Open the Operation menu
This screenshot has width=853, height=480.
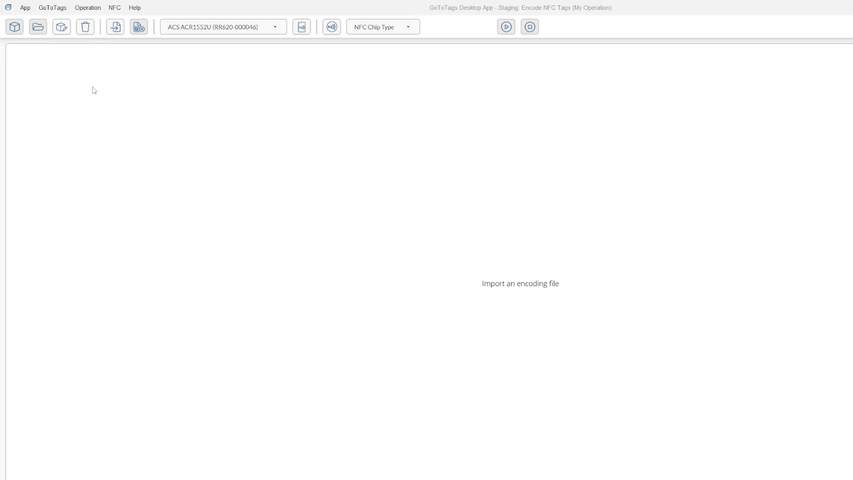point(88,8)
